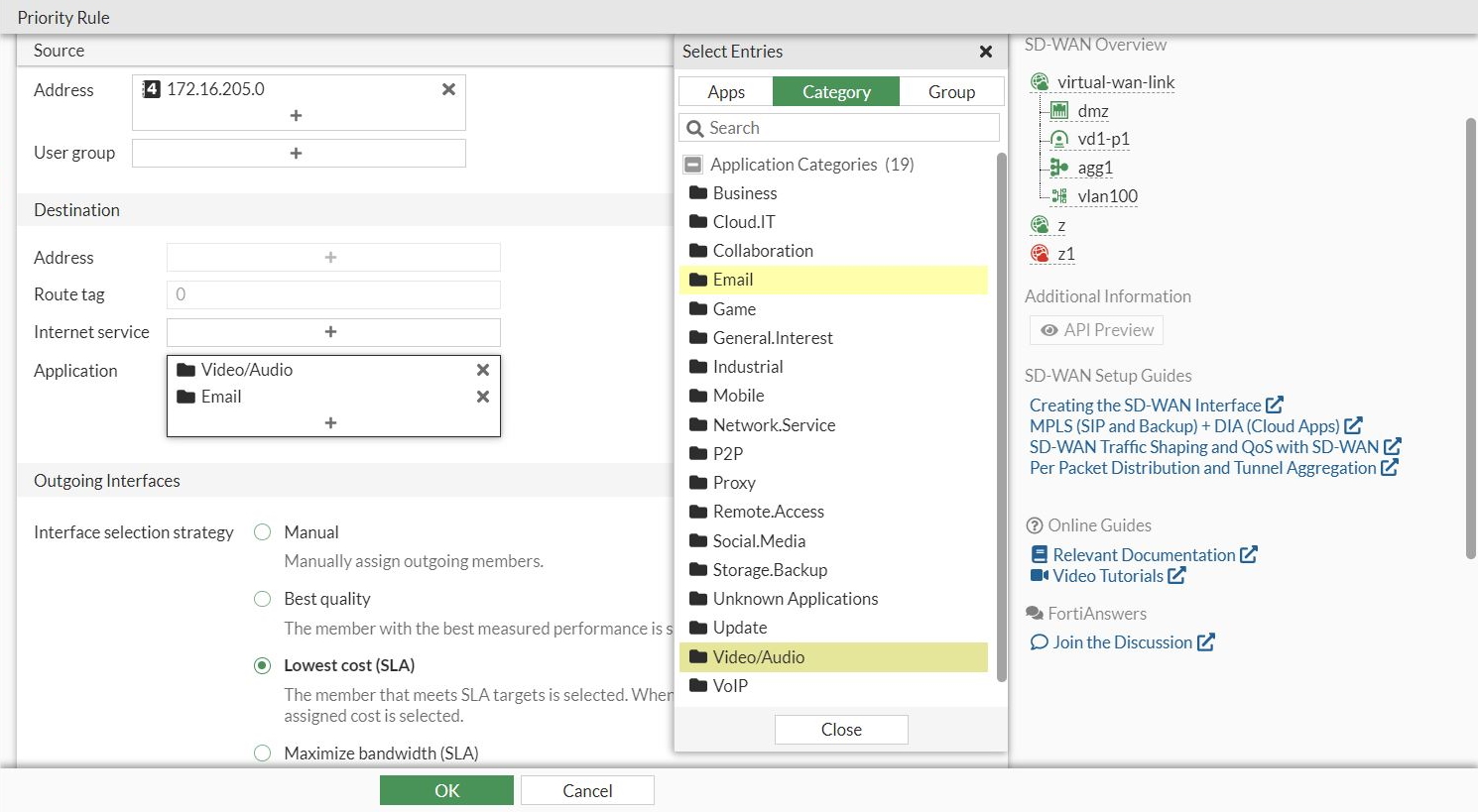Select Maximize bandwidth (SLA) radio option
Image resolution: width=1478 pixels, height=812 pixels.
pos(263,754)
